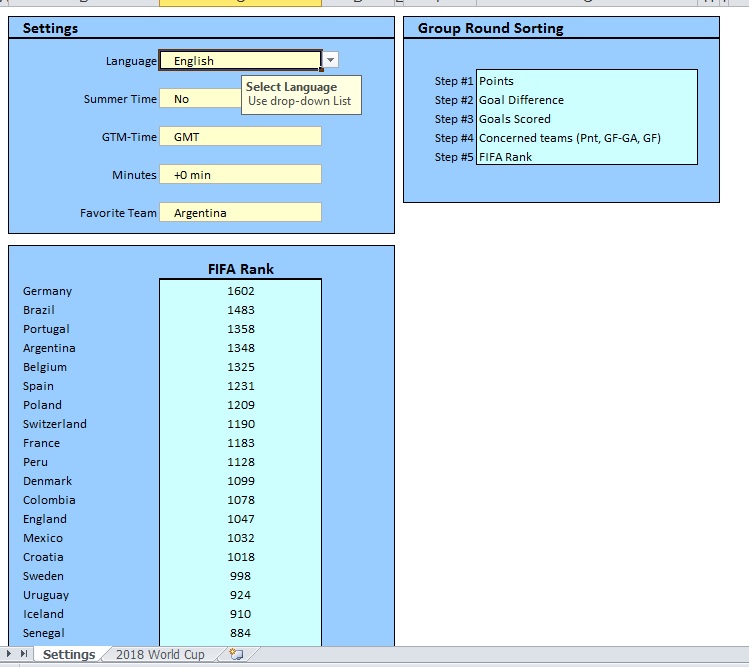The width and height of the screenshot is (749, 667).
Task: Switch to the Settings sheet tab
Action: 69,655
